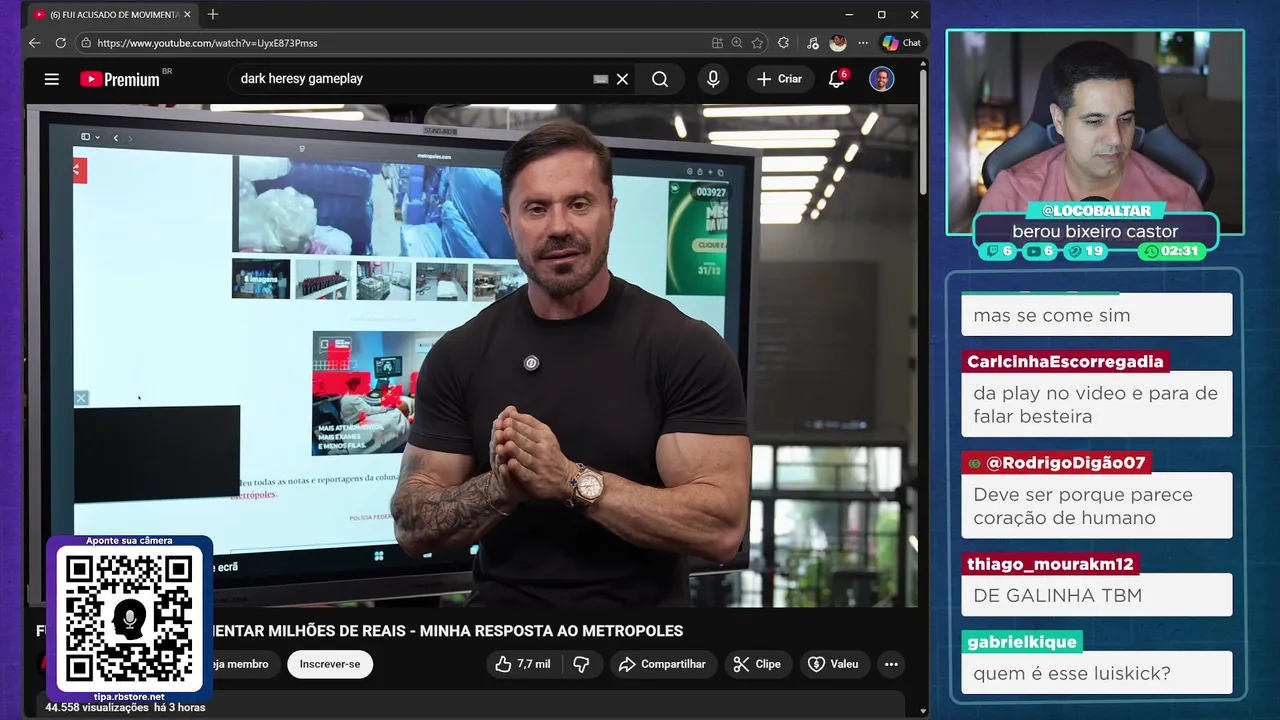Open the YouTube guide hamburger menu
Viewport: 1280px width, 720px height.
[52, 79]
